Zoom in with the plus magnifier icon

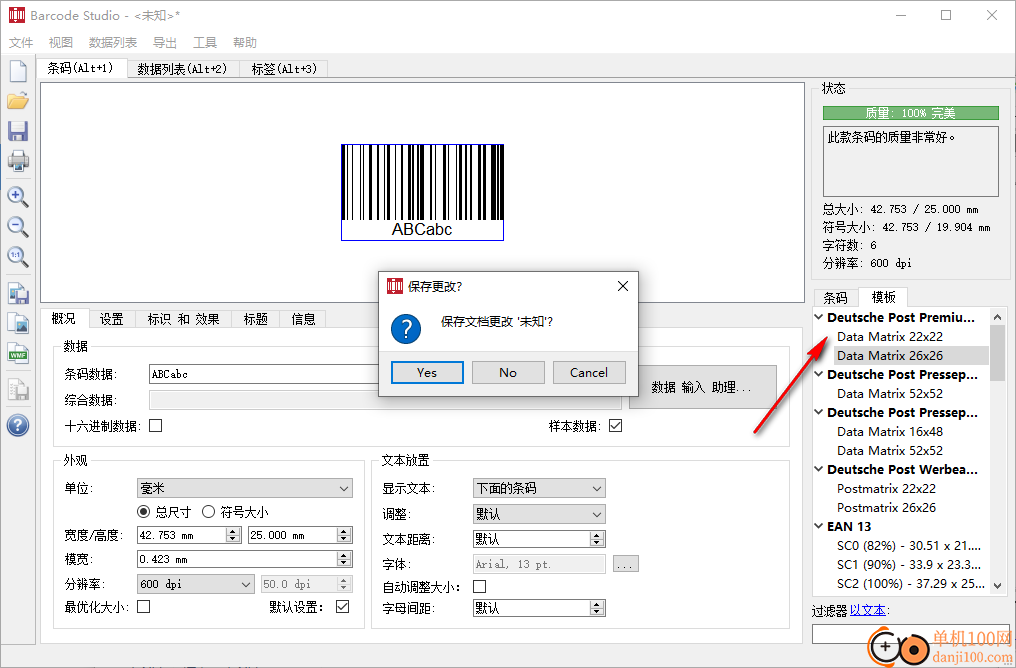(x=17, y=196)
